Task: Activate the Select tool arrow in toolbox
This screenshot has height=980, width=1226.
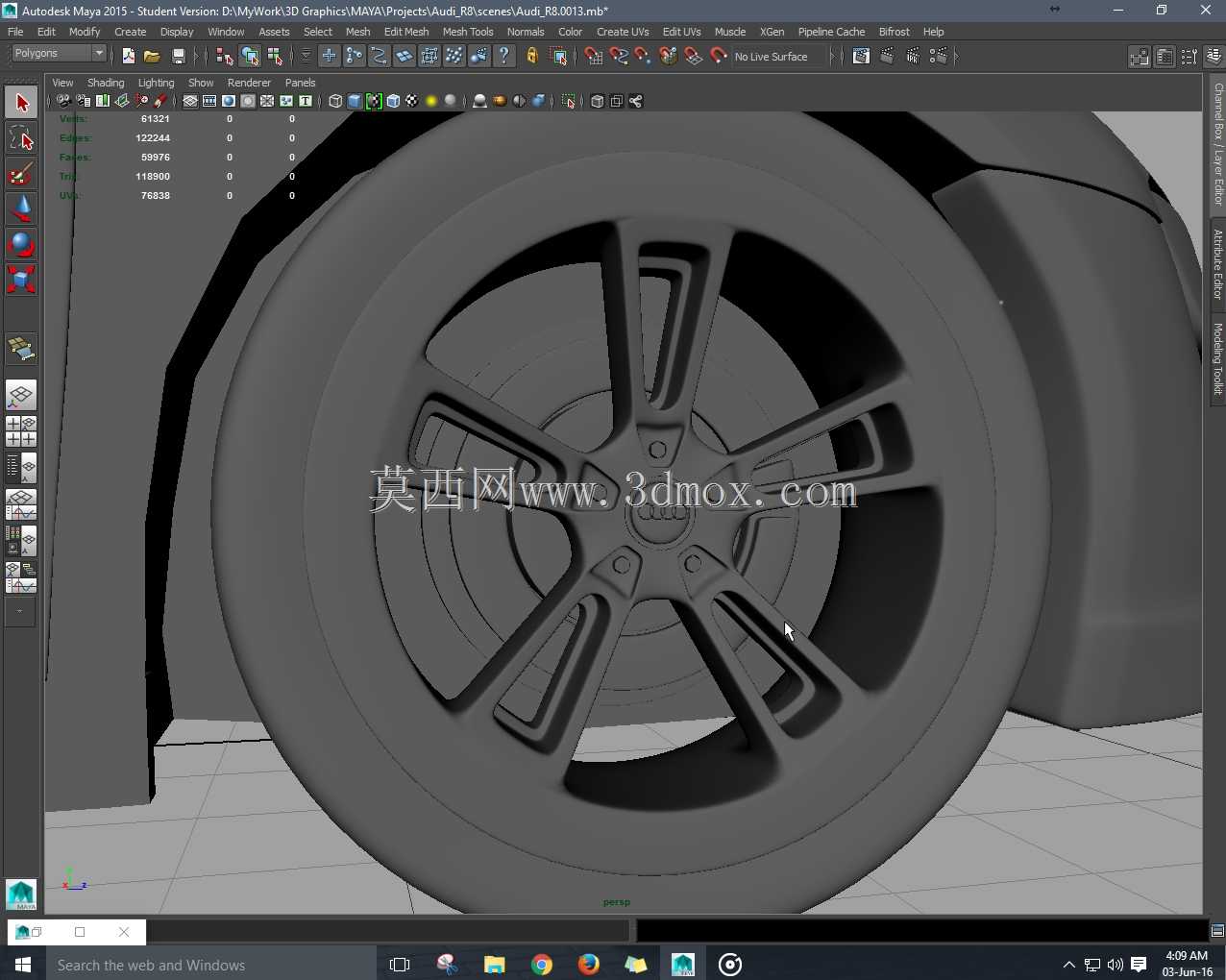Action: click(21, 103)
